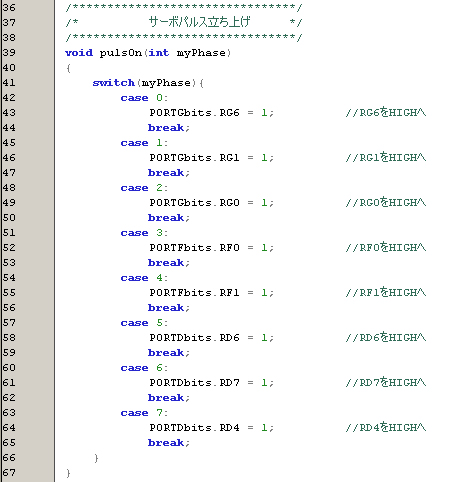
Task: Click the header comment サーボパルス立ち上げ
Action: [199, 22]
